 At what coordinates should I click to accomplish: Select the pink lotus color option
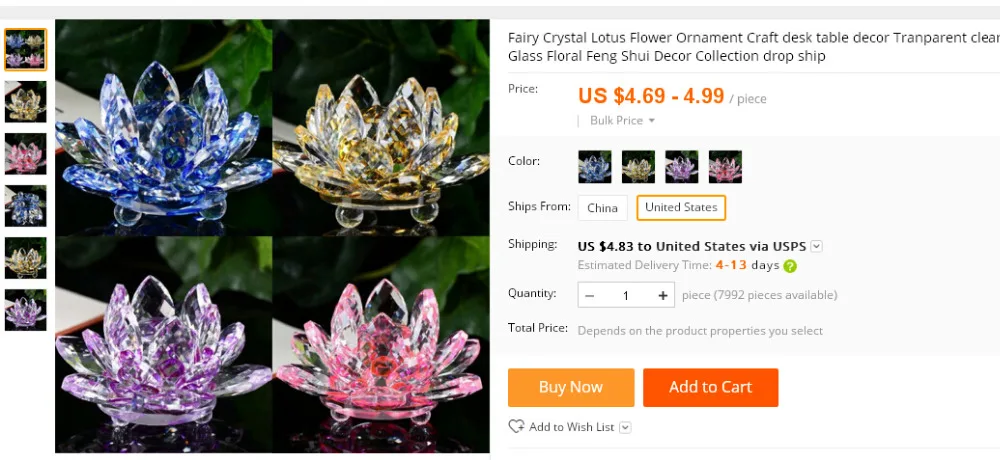[x=724, y=167]
